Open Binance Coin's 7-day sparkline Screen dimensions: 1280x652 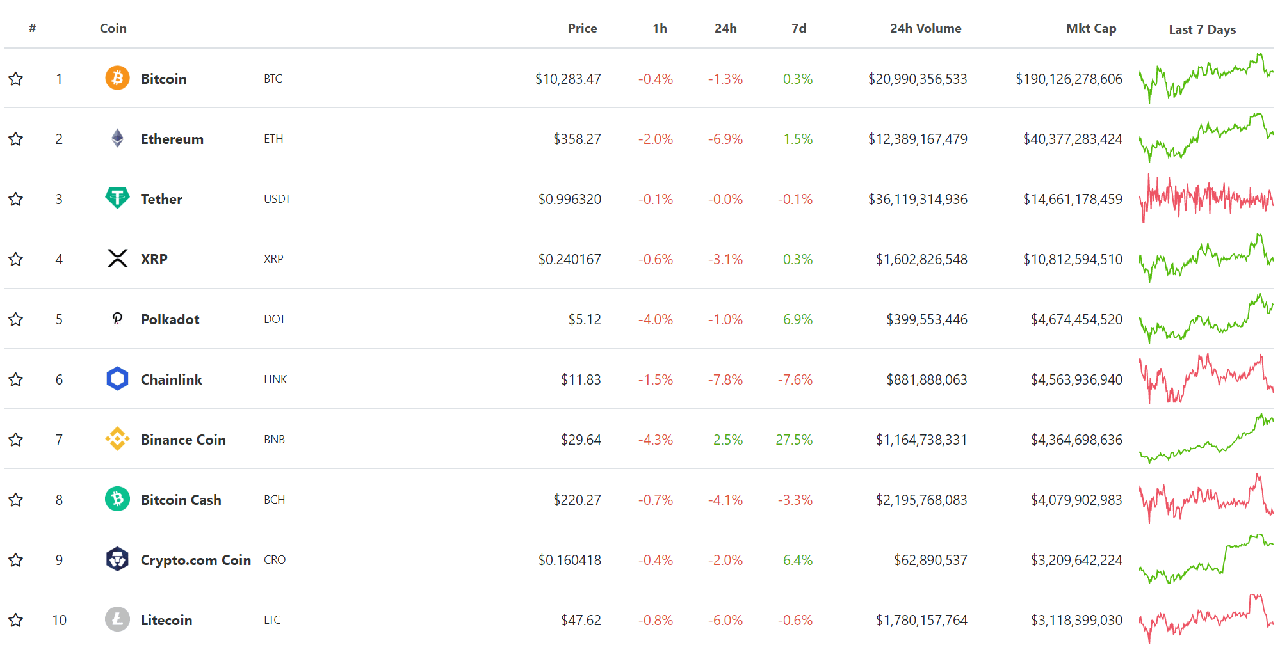(1206, 439)
